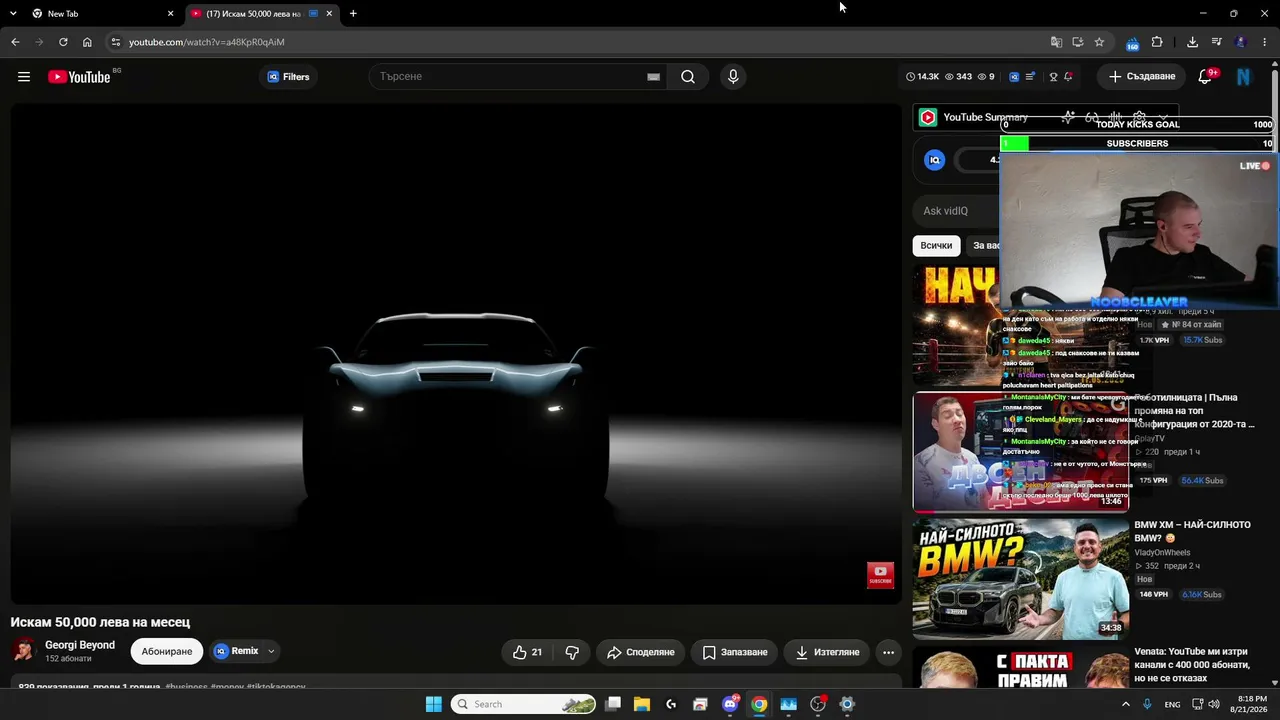Select the Искам 50,000 лева browser tab
Image resolution: width=1280 pixels, height=720 pixels.
pyautogui.click(x=262, y=14)
